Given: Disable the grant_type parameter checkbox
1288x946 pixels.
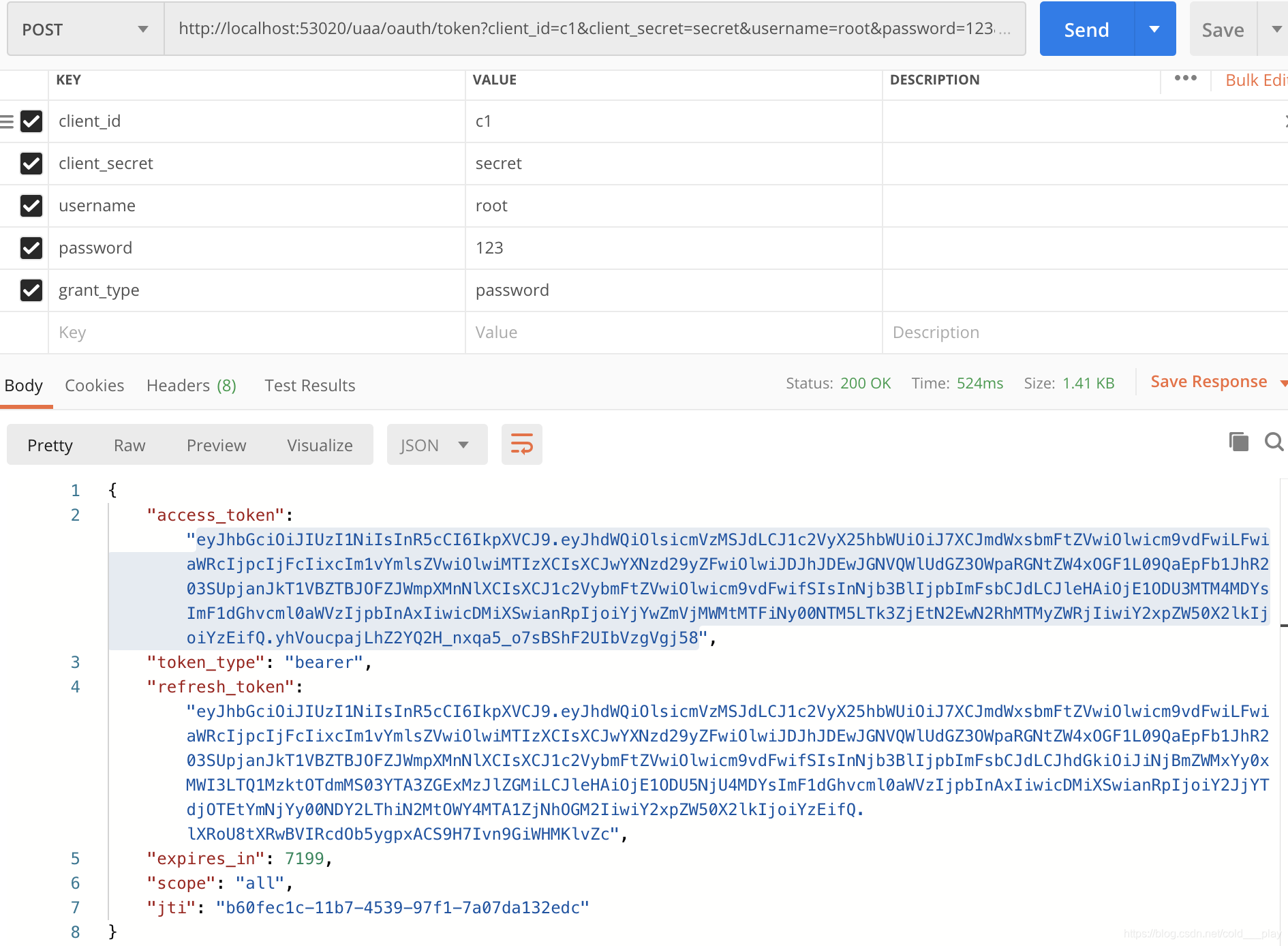Looking at the screenshot, I should pyautogui.click(x=31, y=290).
